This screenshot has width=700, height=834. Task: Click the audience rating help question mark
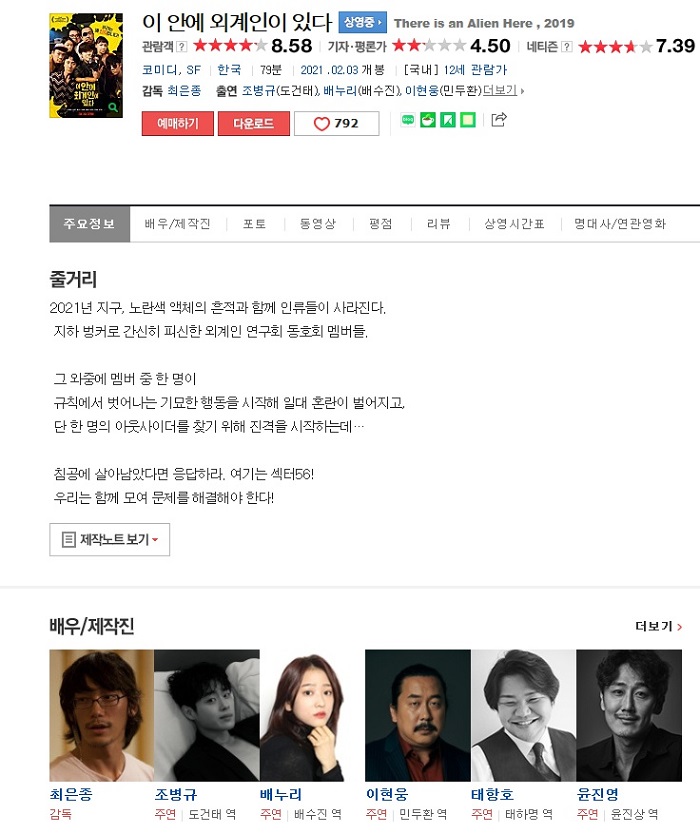click(x=181, y=47)
